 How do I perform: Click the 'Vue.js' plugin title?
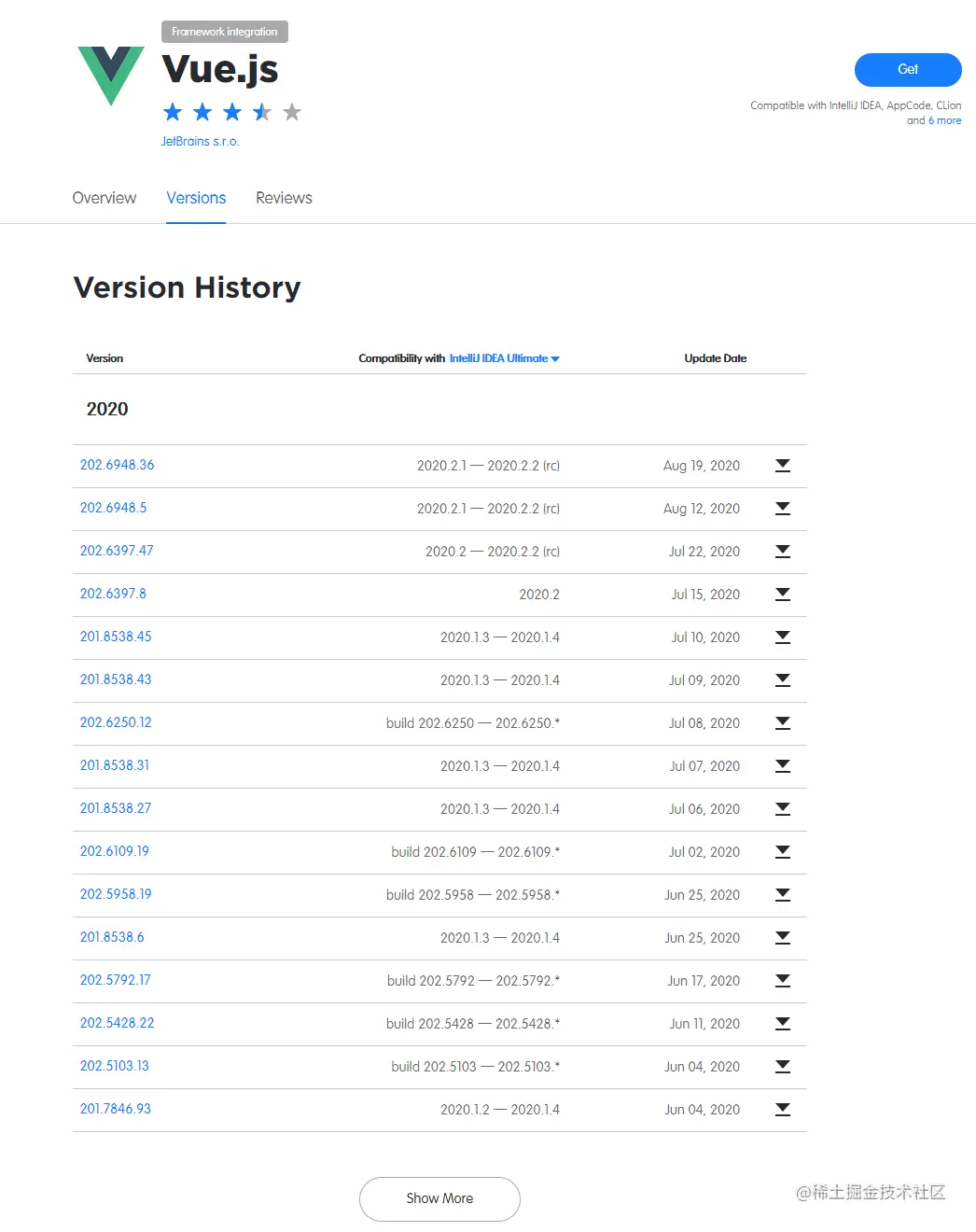[220, 70]
